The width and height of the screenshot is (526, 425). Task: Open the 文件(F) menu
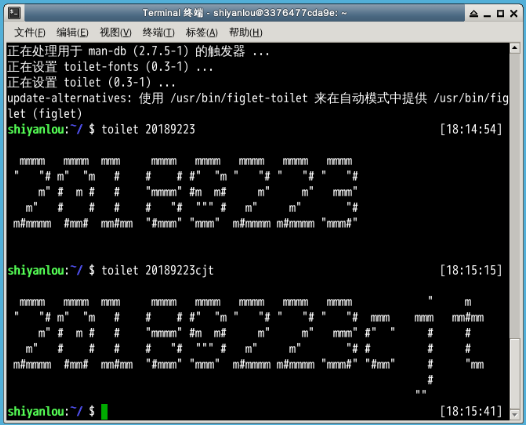click(x=30, y=33)
